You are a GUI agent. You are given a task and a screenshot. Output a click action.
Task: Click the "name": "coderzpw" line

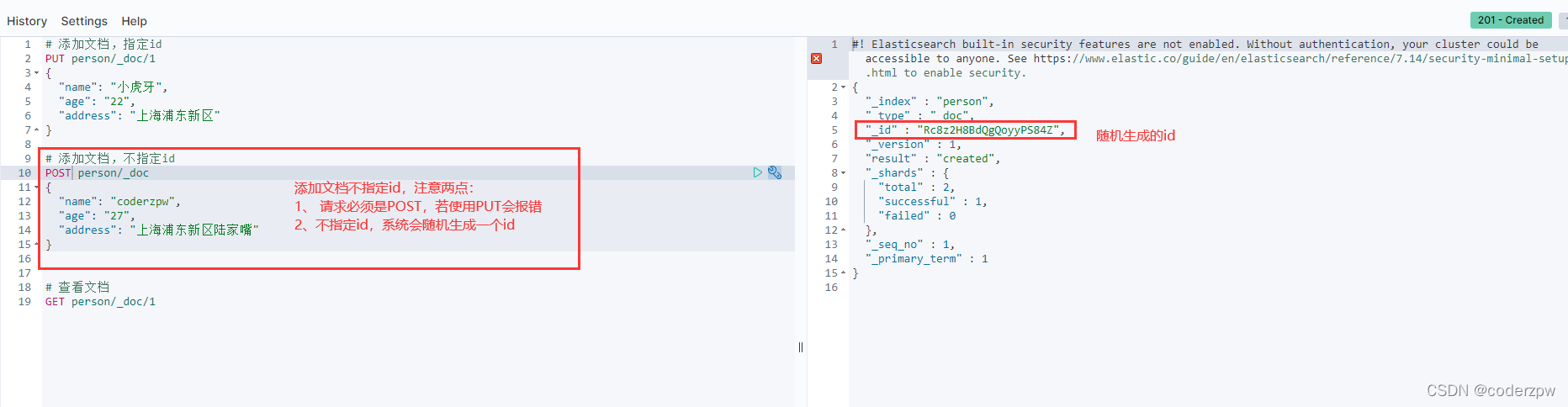click(x=119, y=202)
